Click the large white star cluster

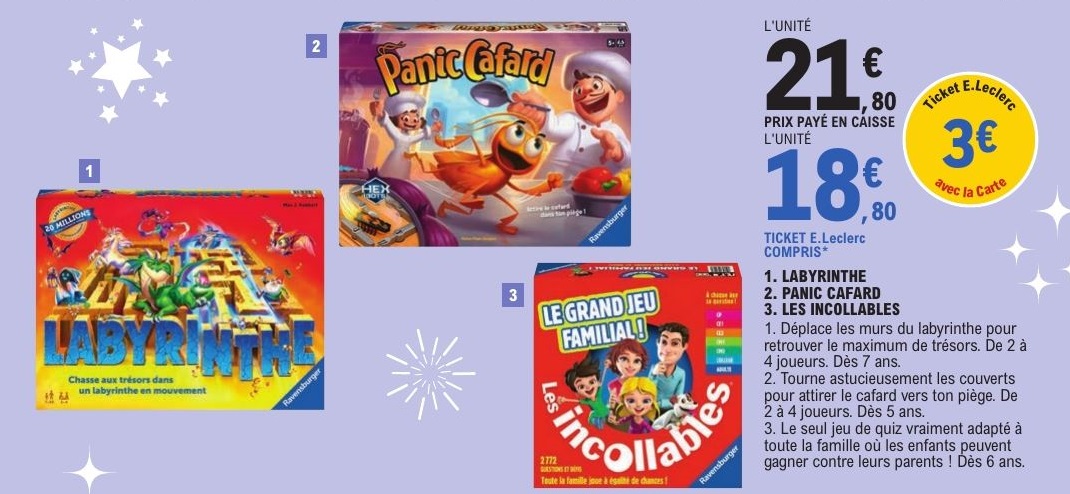(120, 70)
